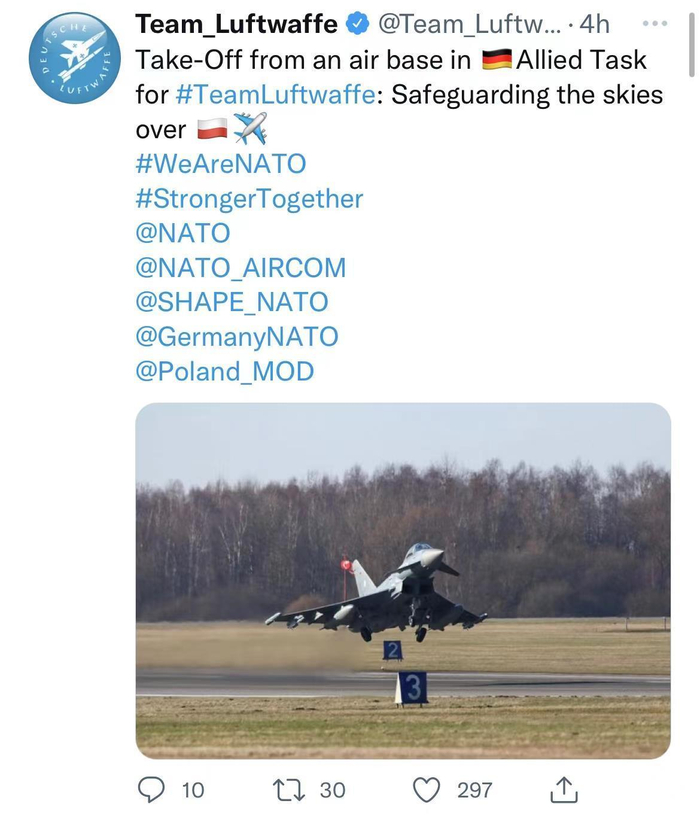The image size is (700, 825).
Task: Open the @GermanyNATO profile link
Action: tap(236, 337)
